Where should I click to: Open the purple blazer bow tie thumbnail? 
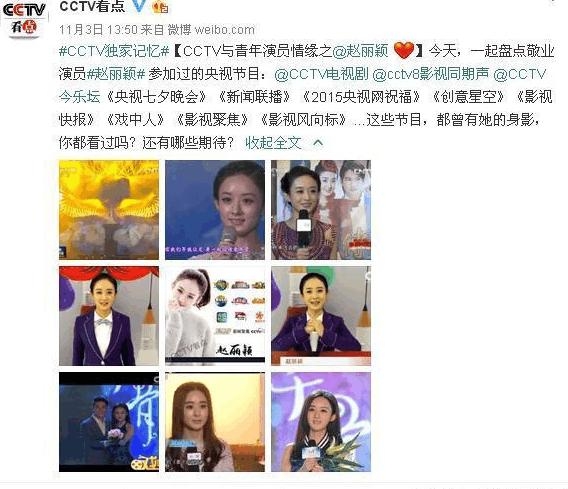pos(109,316)
